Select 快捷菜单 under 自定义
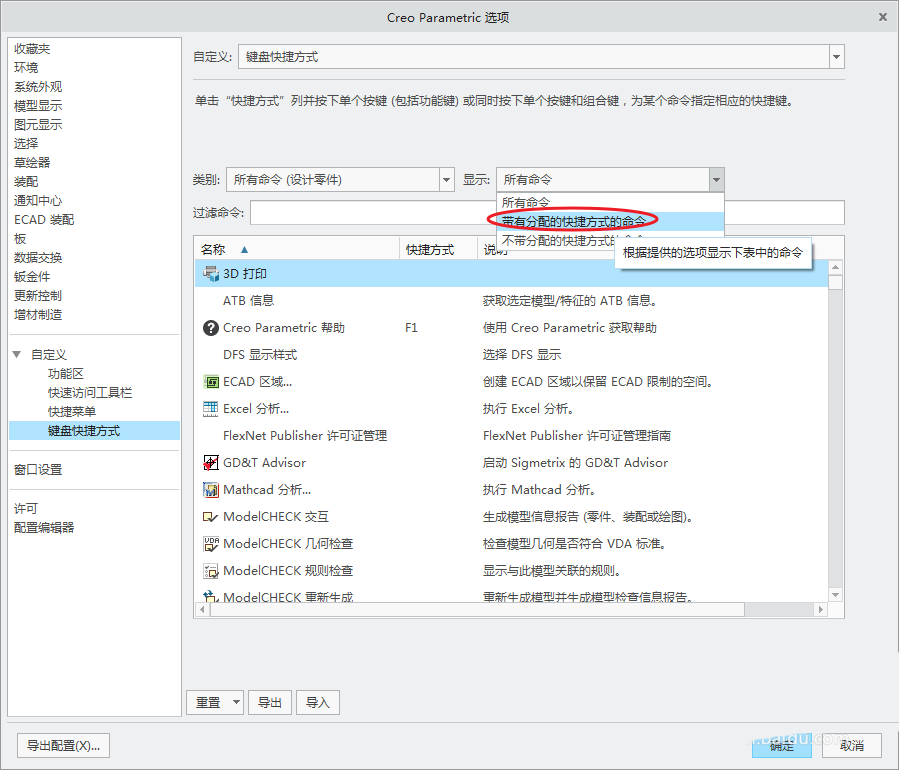Viewport: 899px width, 770px height. point(72,412)
